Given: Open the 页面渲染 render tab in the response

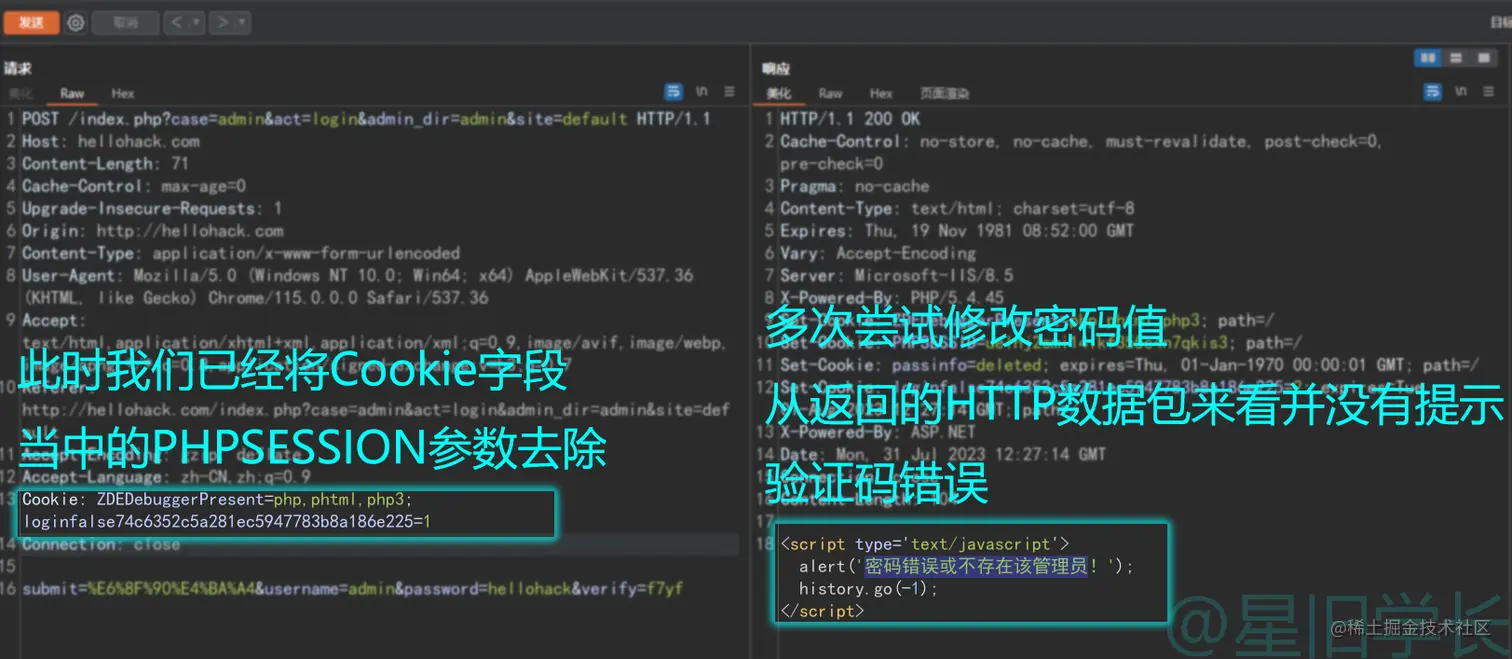Looking at the screenshot, I should (x=945, y=93).
